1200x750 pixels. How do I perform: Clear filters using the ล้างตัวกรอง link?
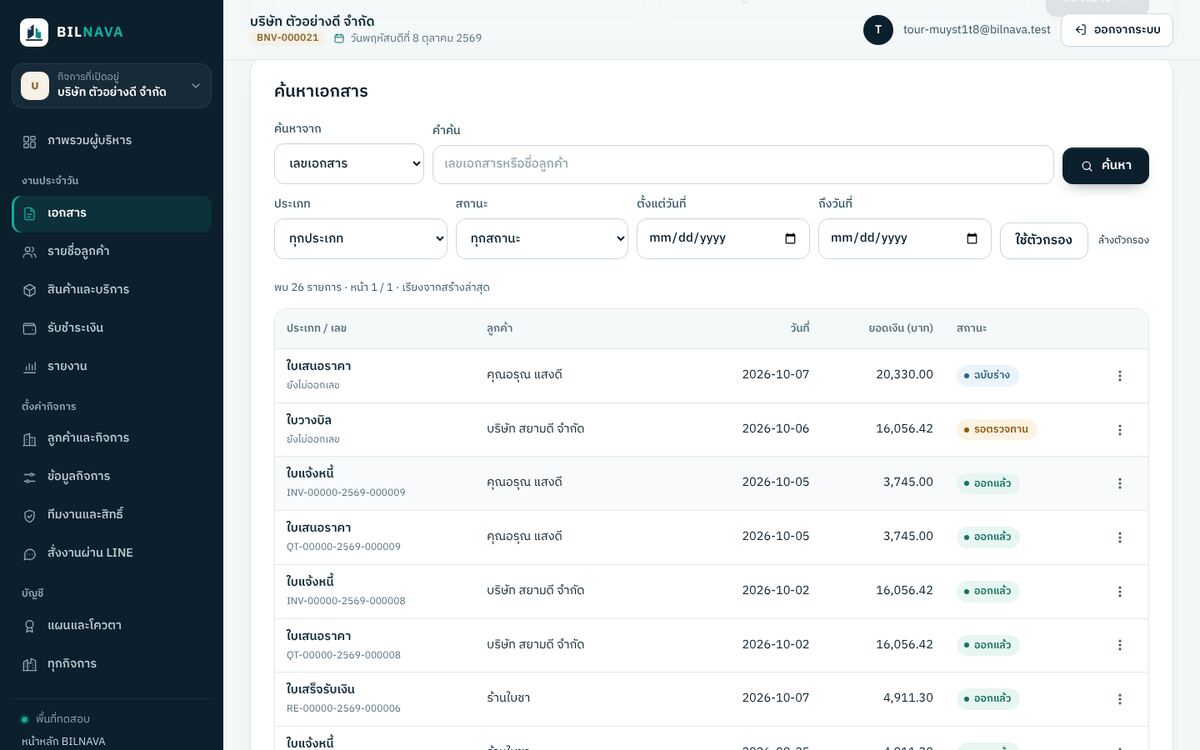point(1124,240)
